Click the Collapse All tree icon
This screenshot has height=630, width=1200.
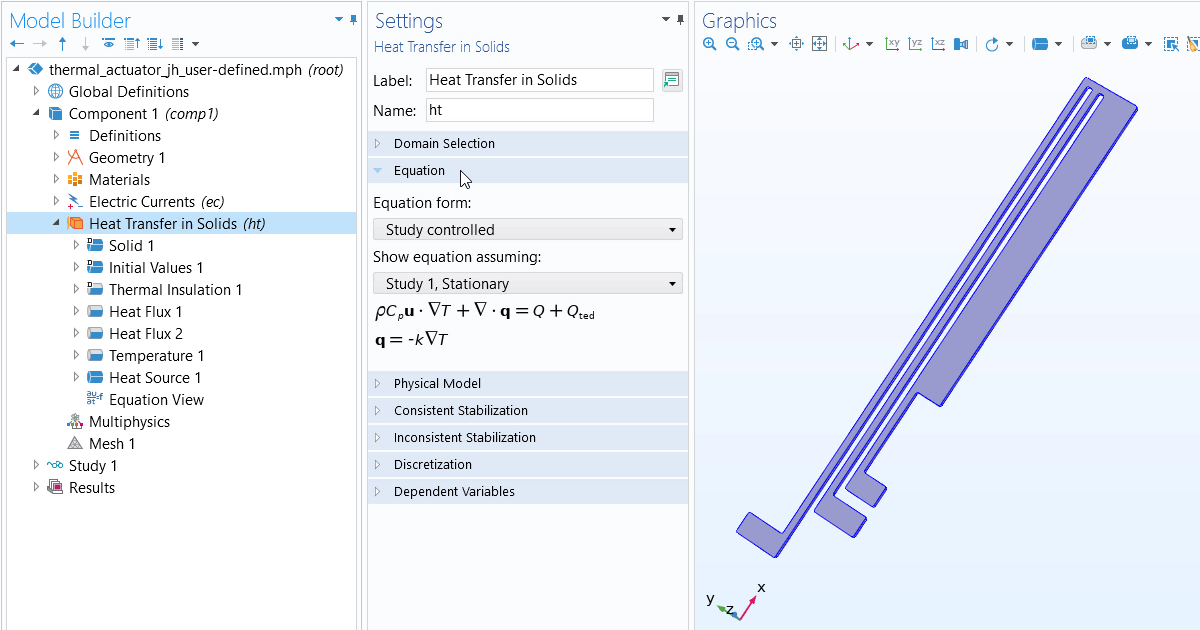pos(131,44)
